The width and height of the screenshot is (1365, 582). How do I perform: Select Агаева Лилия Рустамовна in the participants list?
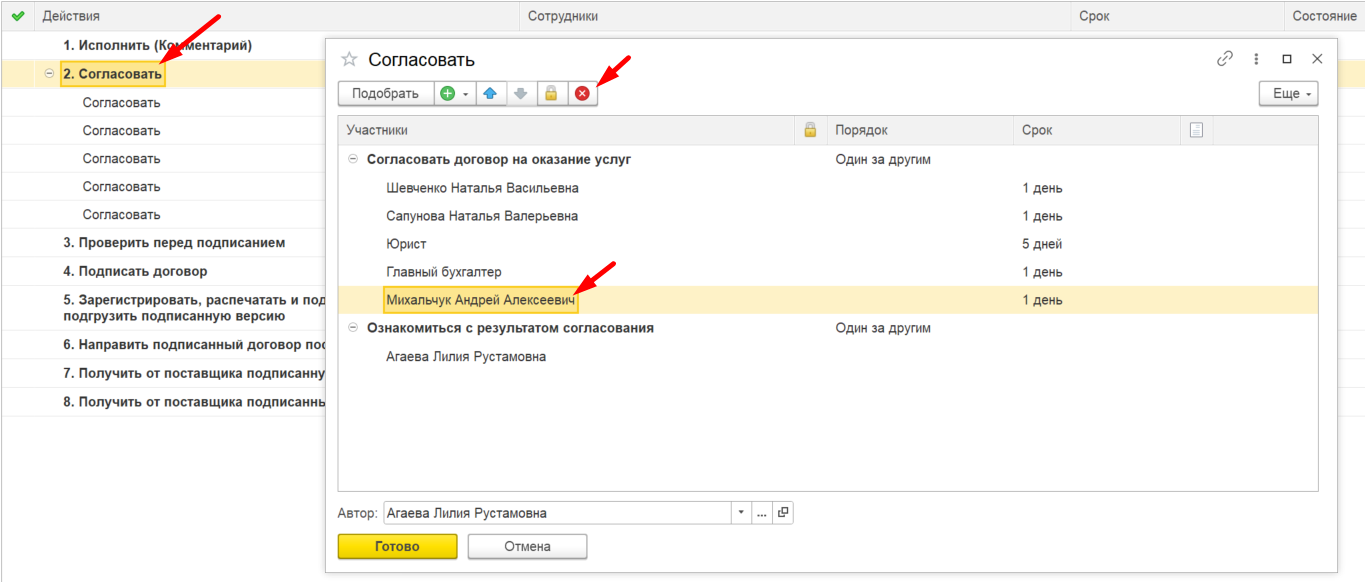tap(466, 356)
